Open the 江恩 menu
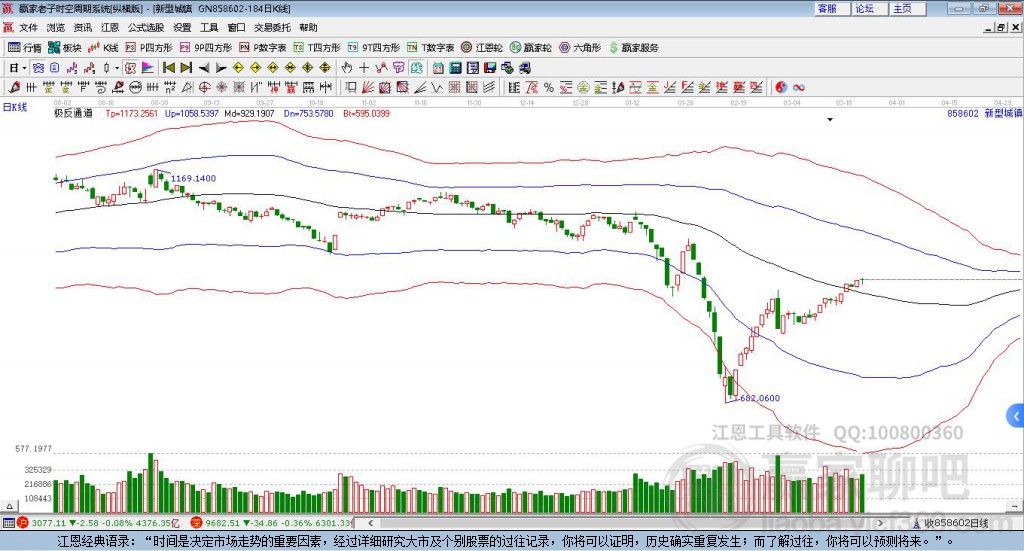 pos(110,27)
